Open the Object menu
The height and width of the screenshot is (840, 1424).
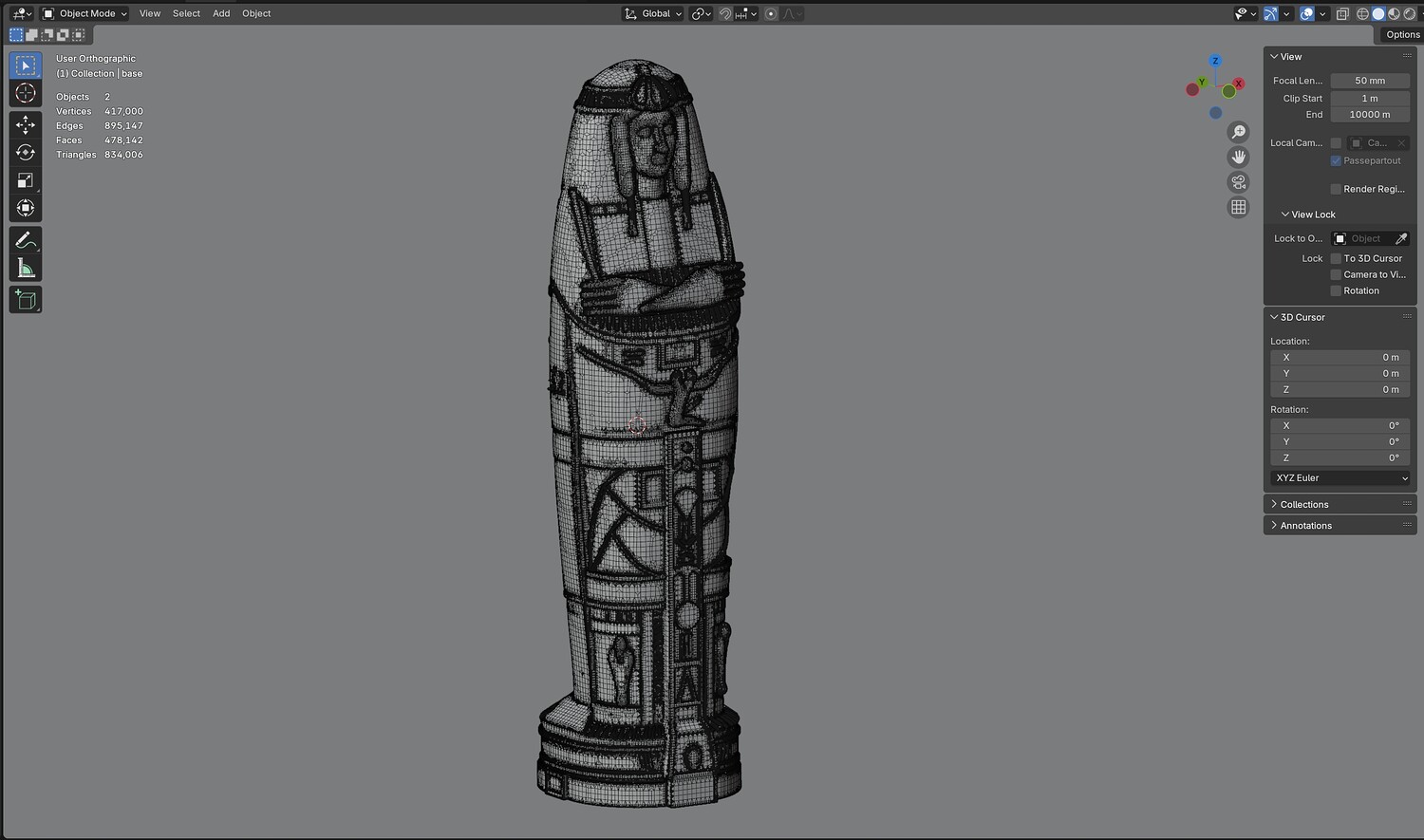click(x=256, y=13)
